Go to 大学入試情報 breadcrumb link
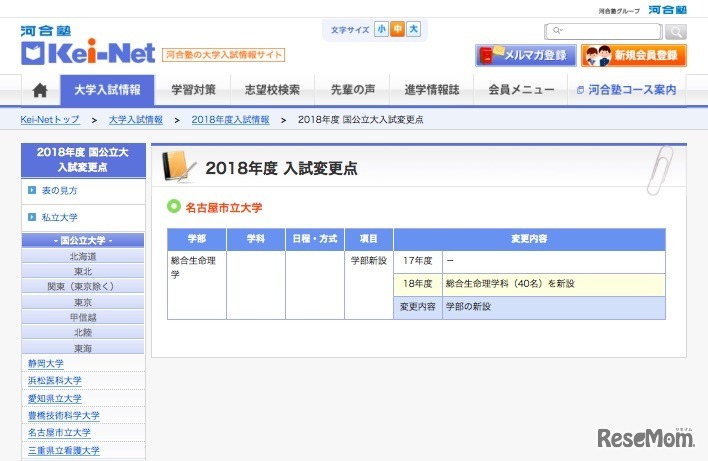Image resolution: width=708 pixels, height=461 pixels. click(136, 120)
